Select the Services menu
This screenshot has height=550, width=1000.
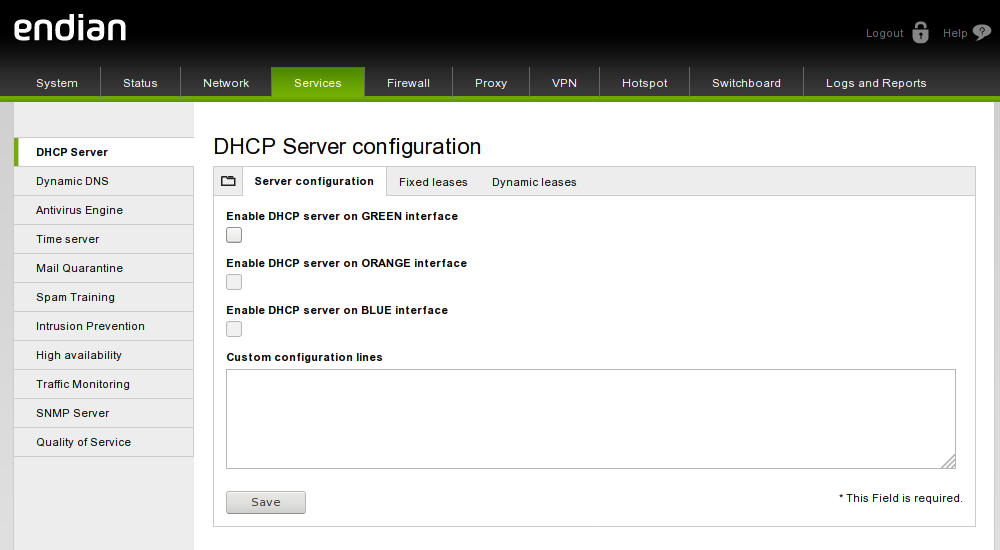click(x=318, y=83)
